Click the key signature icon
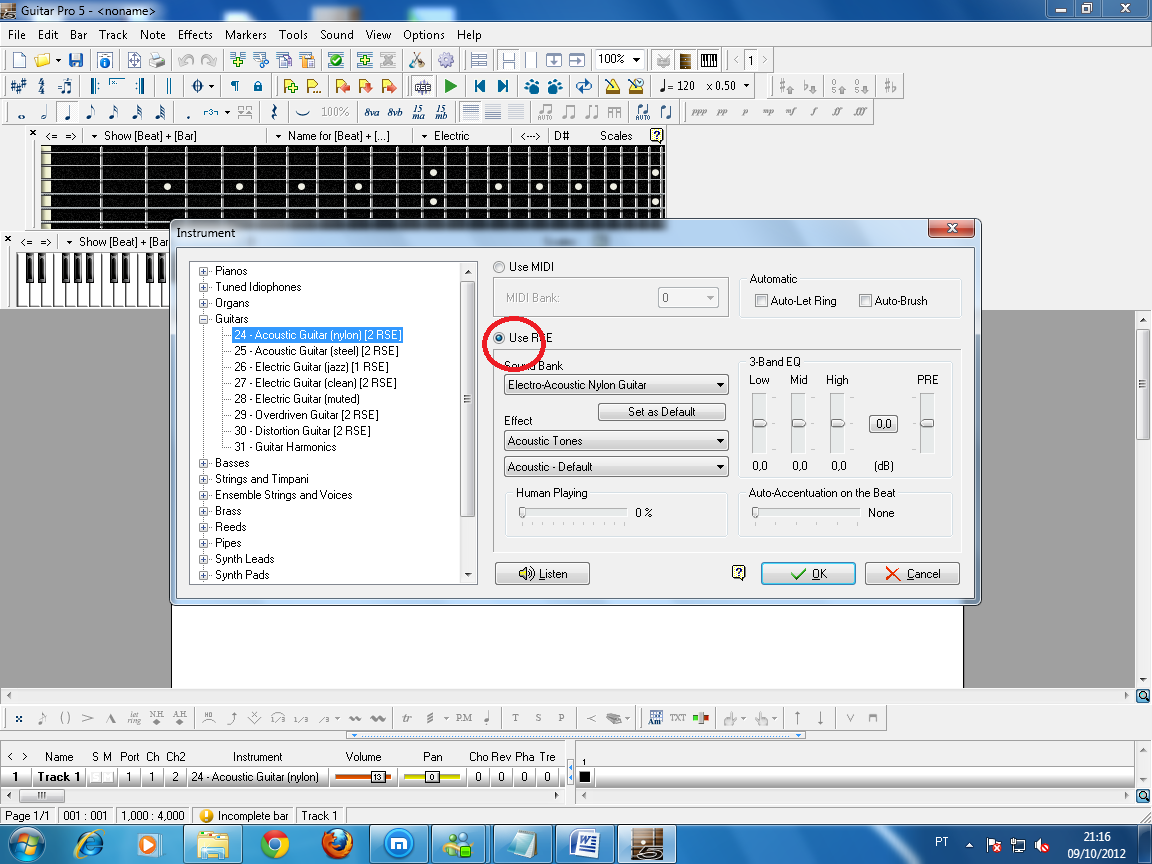Screen dimensions: 1152x864 pos(18,87)
